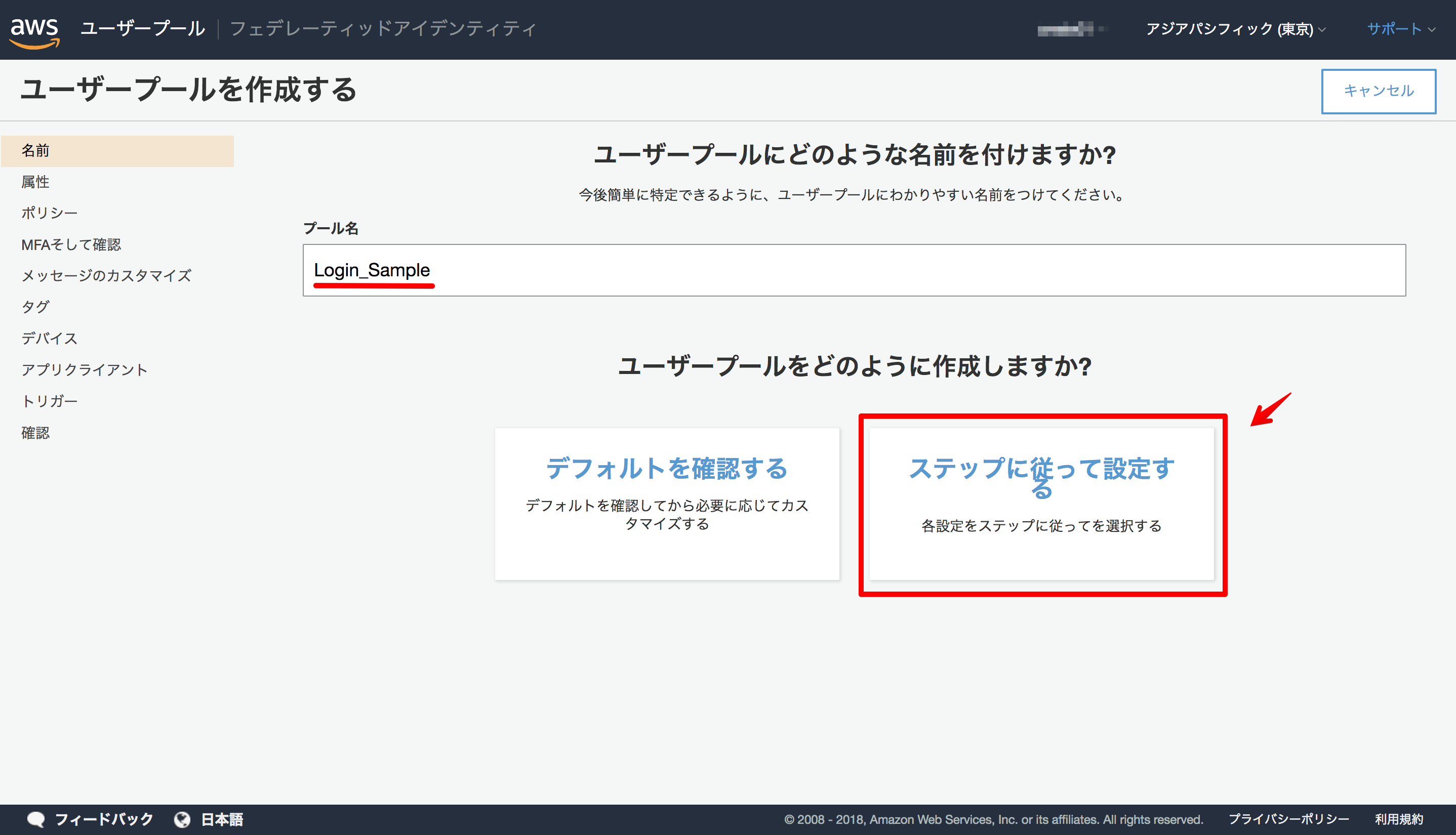Select 属性 step in sidebar
This screenshot has width=1456, height=835.
(x=35, y=182)
